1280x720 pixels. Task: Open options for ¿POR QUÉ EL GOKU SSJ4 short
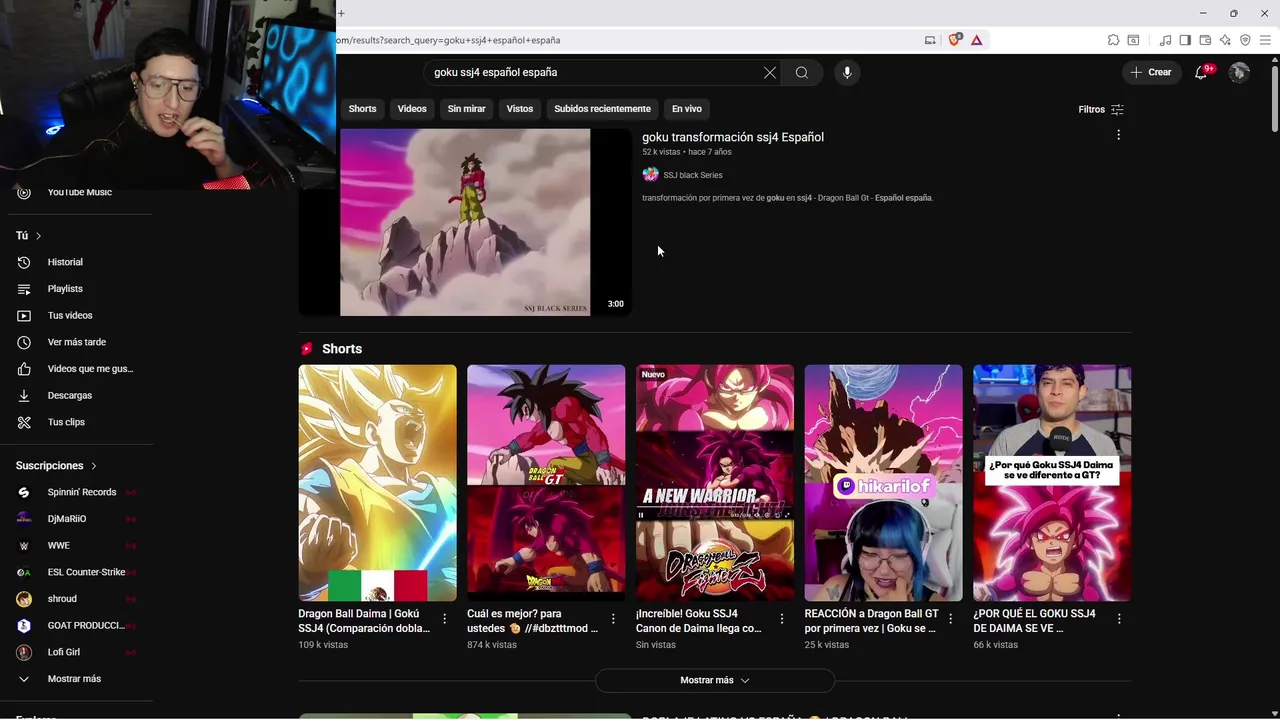(1119, 619)
